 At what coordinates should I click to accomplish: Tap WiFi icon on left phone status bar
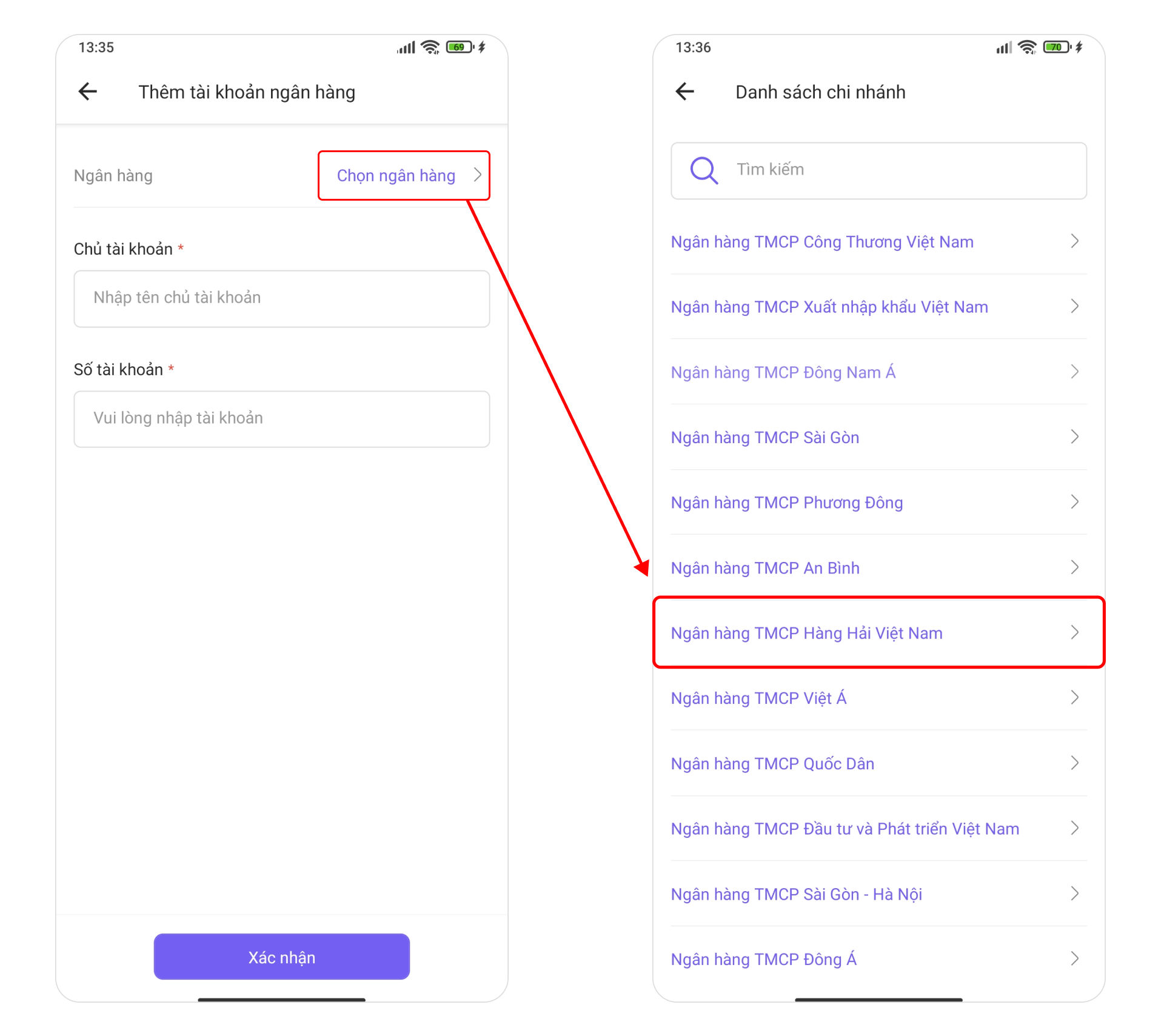430,47
